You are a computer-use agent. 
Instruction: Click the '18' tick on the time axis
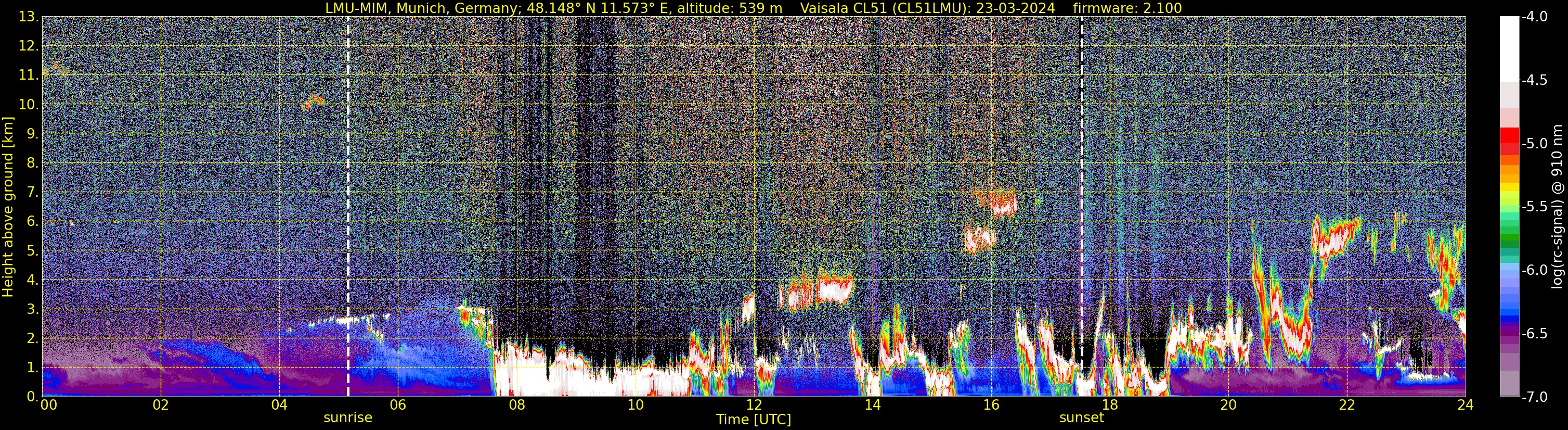(1110, 405)
